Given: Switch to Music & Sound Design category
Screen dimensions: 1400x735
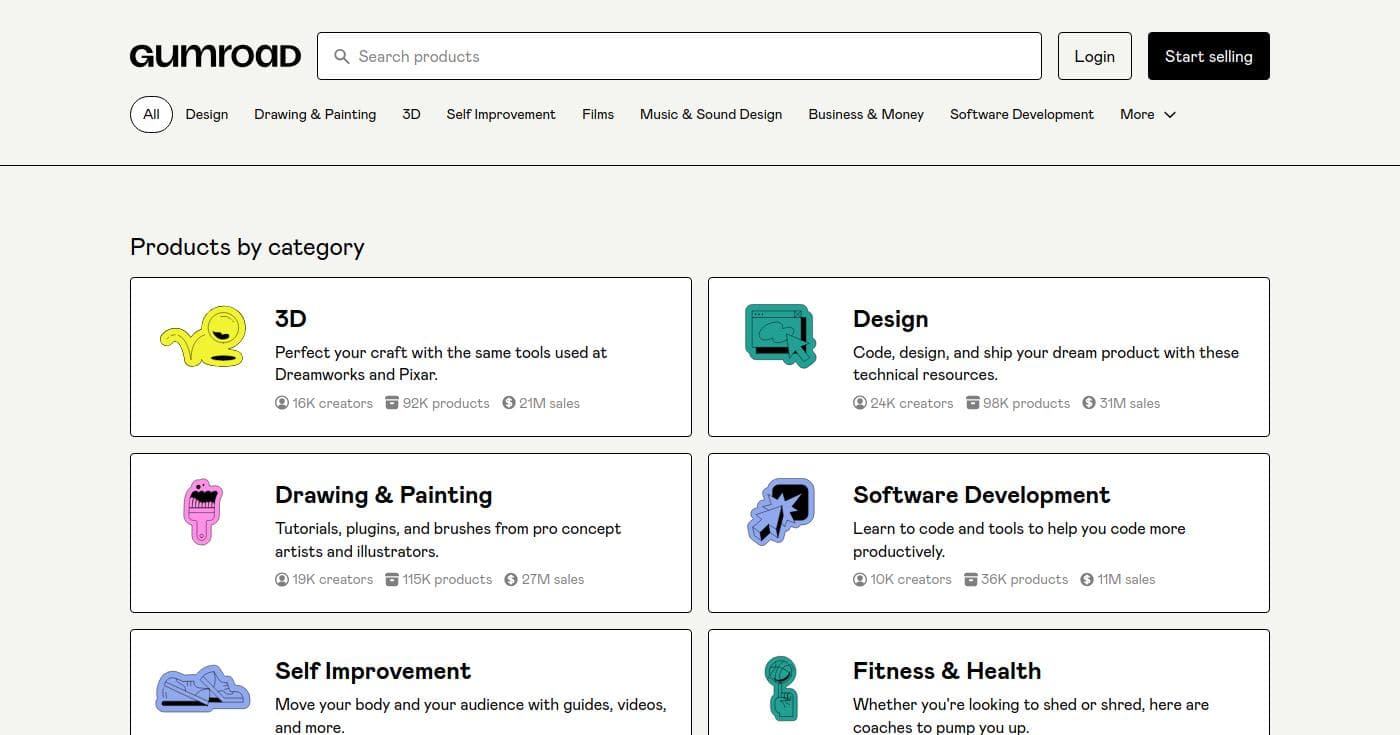Looking at the screenshot, I should (x=711, y=114).
